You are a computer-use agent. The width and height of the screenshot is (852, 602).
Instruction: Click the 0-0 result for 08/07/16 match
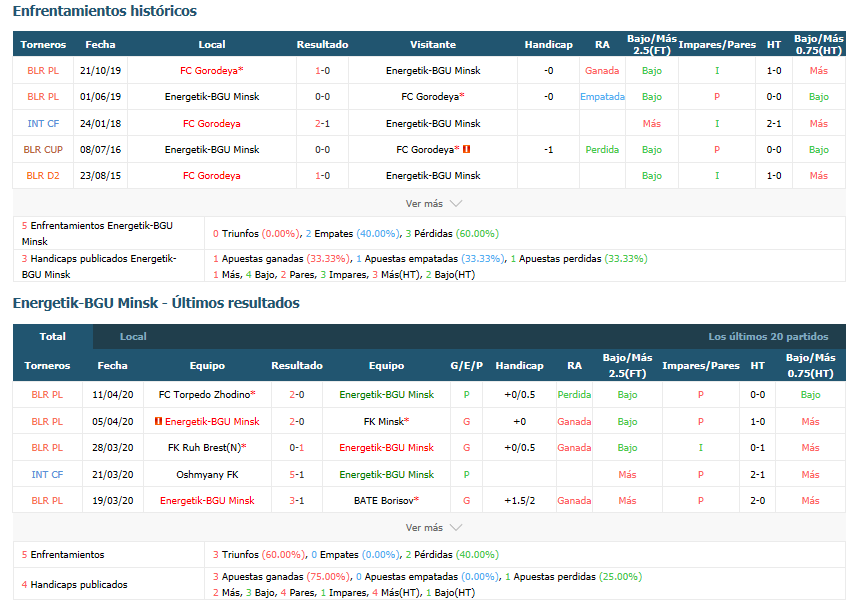coord(322,149)
